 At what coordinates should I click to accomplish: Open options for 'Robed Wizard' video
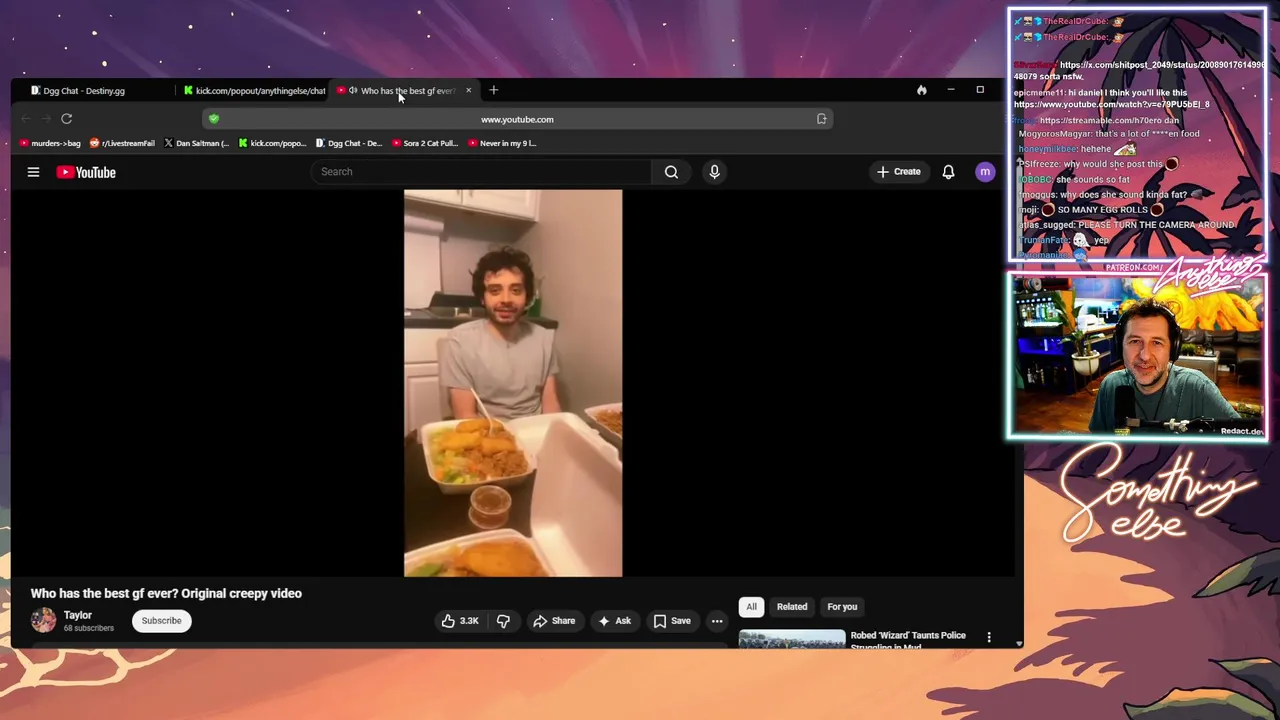[x=989, y=637]
